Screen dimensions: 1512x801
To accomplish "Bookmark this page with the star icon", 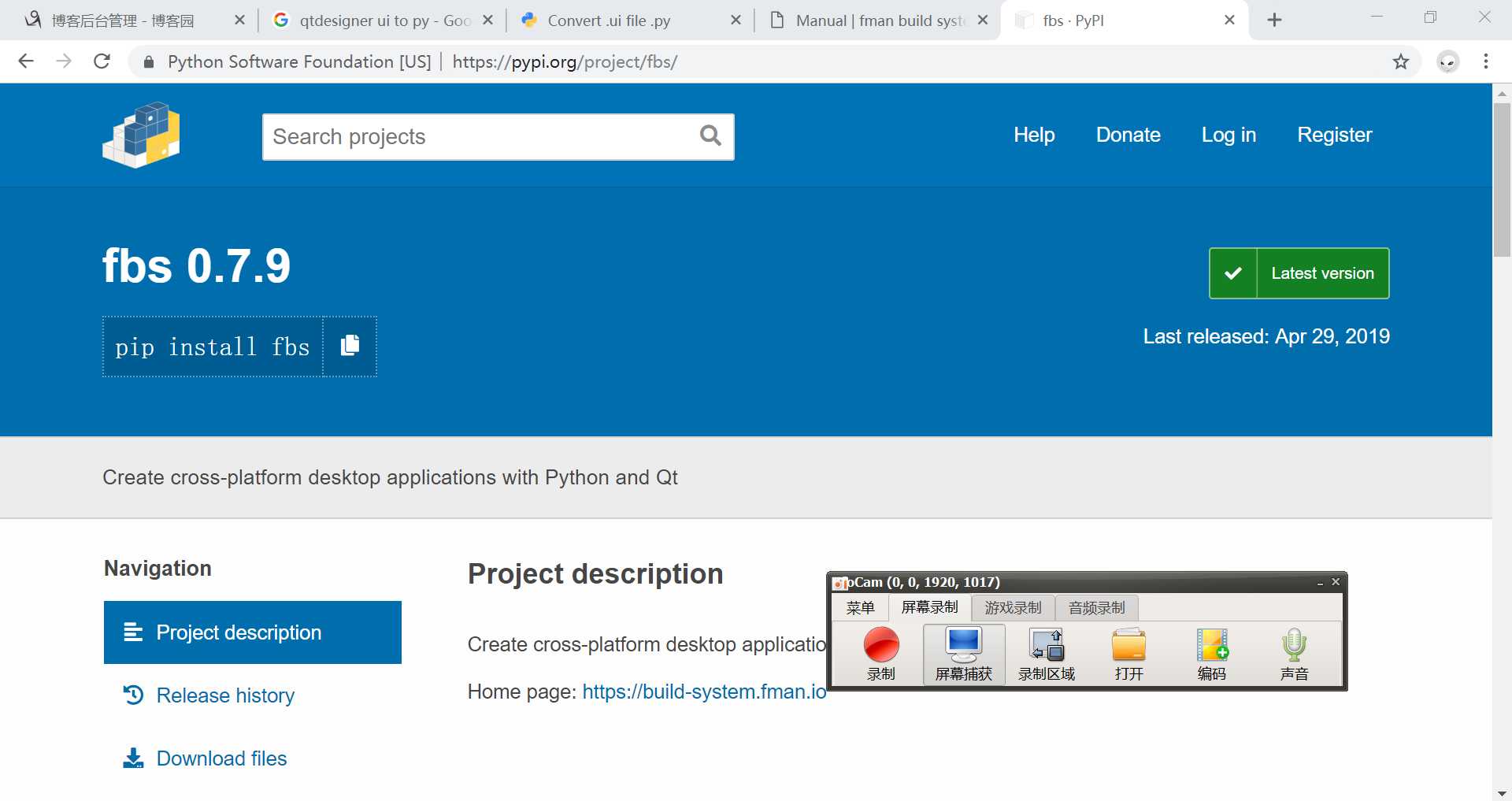I will (1400, 61).
